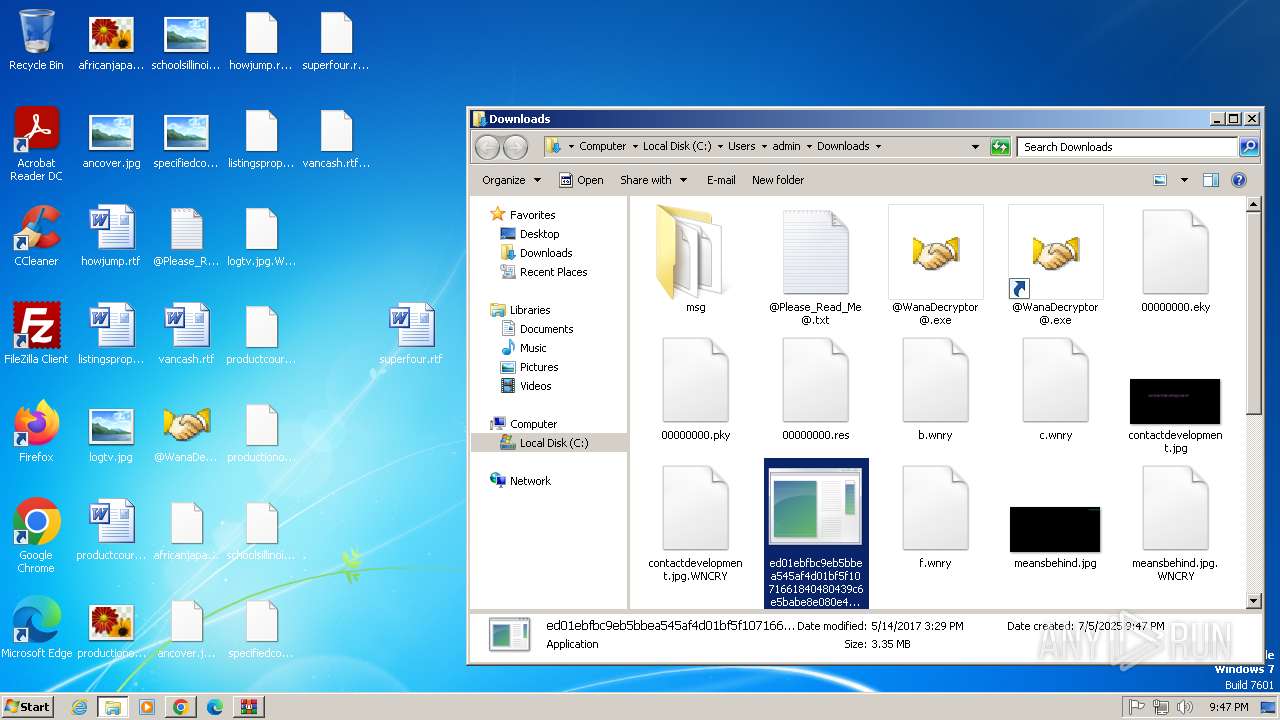This screenshot has width=1280, height=720.
Task: Select the vancash.rtf Word document on the desktop
Action: click(186, 334)
